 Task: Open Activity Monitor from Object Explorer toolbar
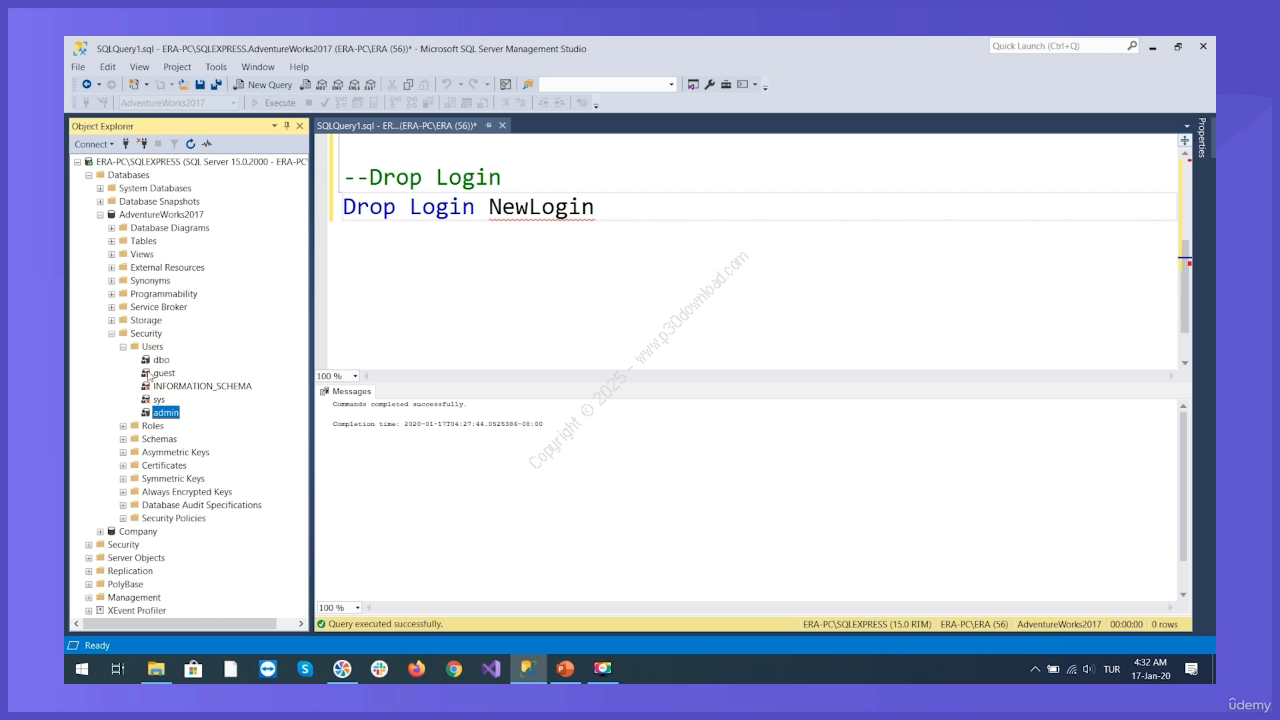coord(207,144)
